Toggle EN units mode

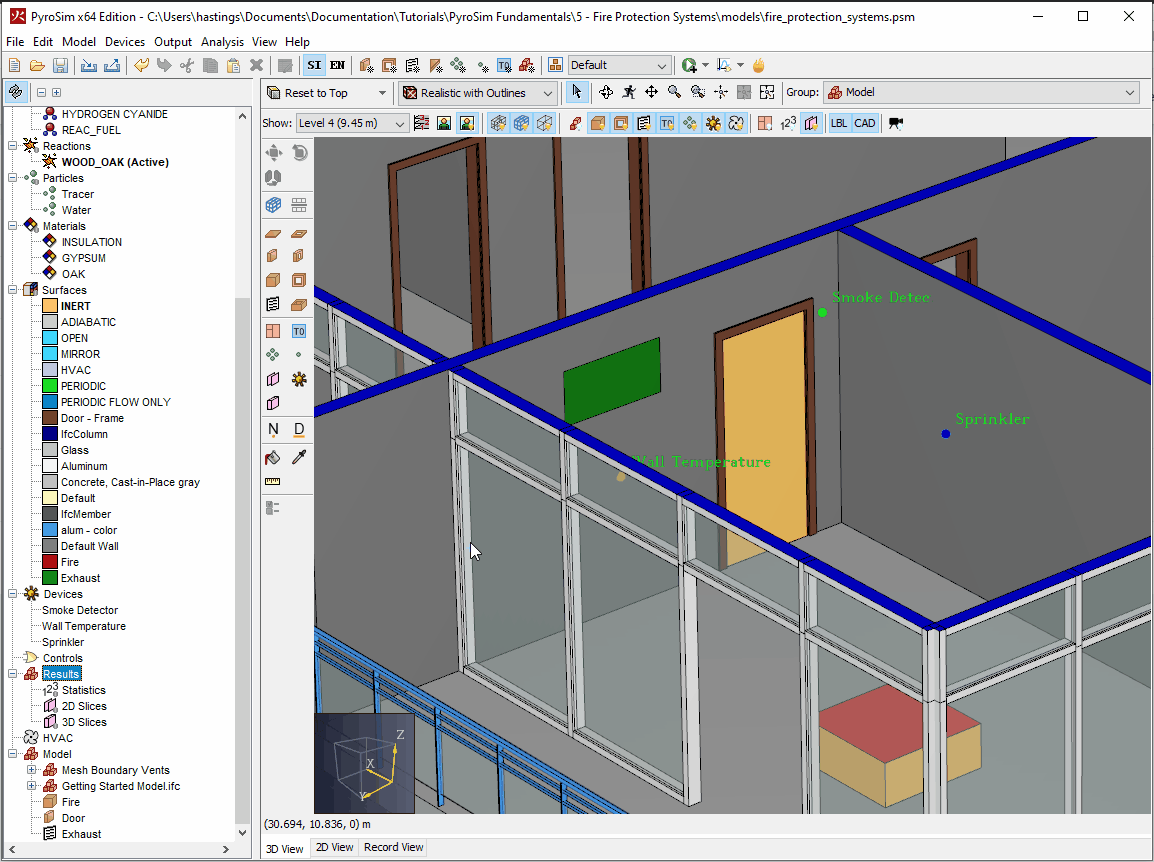point(337,66)
